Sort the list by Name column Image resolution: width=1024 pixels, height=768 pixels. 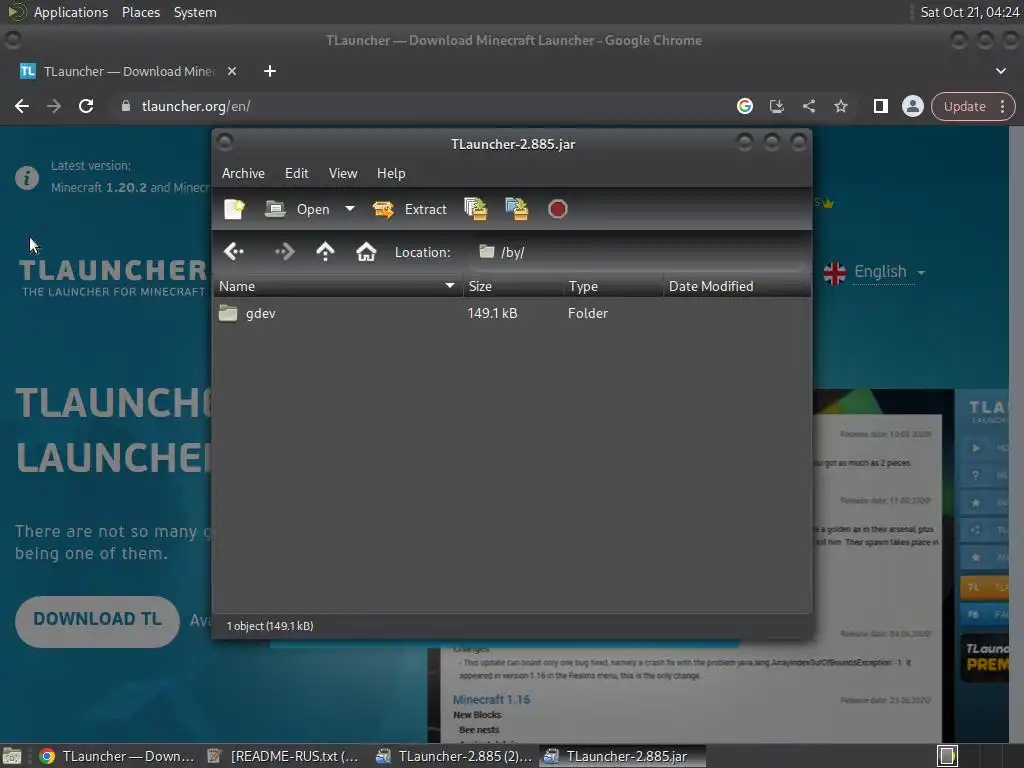tap(338, 286)
